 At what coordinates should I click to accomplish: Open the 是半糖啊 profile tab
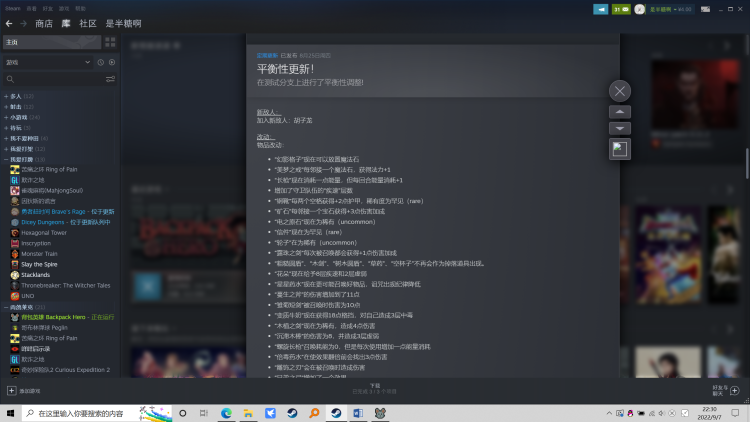point(123,23)
